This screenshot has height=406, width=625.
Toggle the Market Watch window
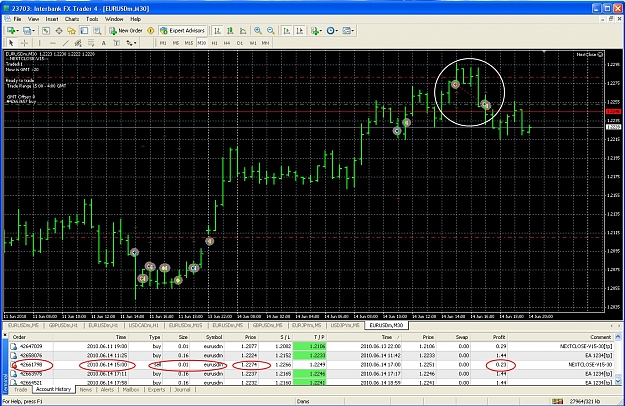[x=46, y=31]
